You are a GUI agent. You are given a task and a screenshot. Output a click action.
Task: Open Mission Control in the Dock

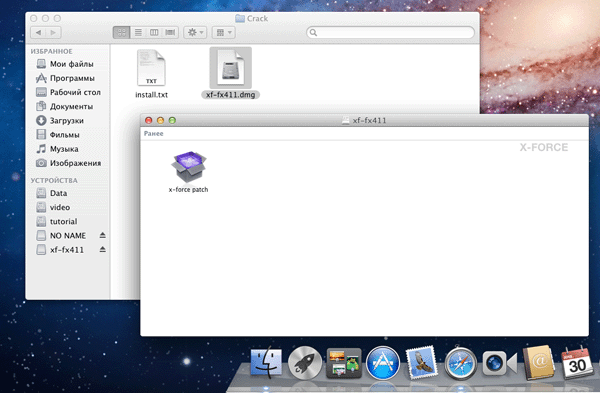tap(344, 363)
